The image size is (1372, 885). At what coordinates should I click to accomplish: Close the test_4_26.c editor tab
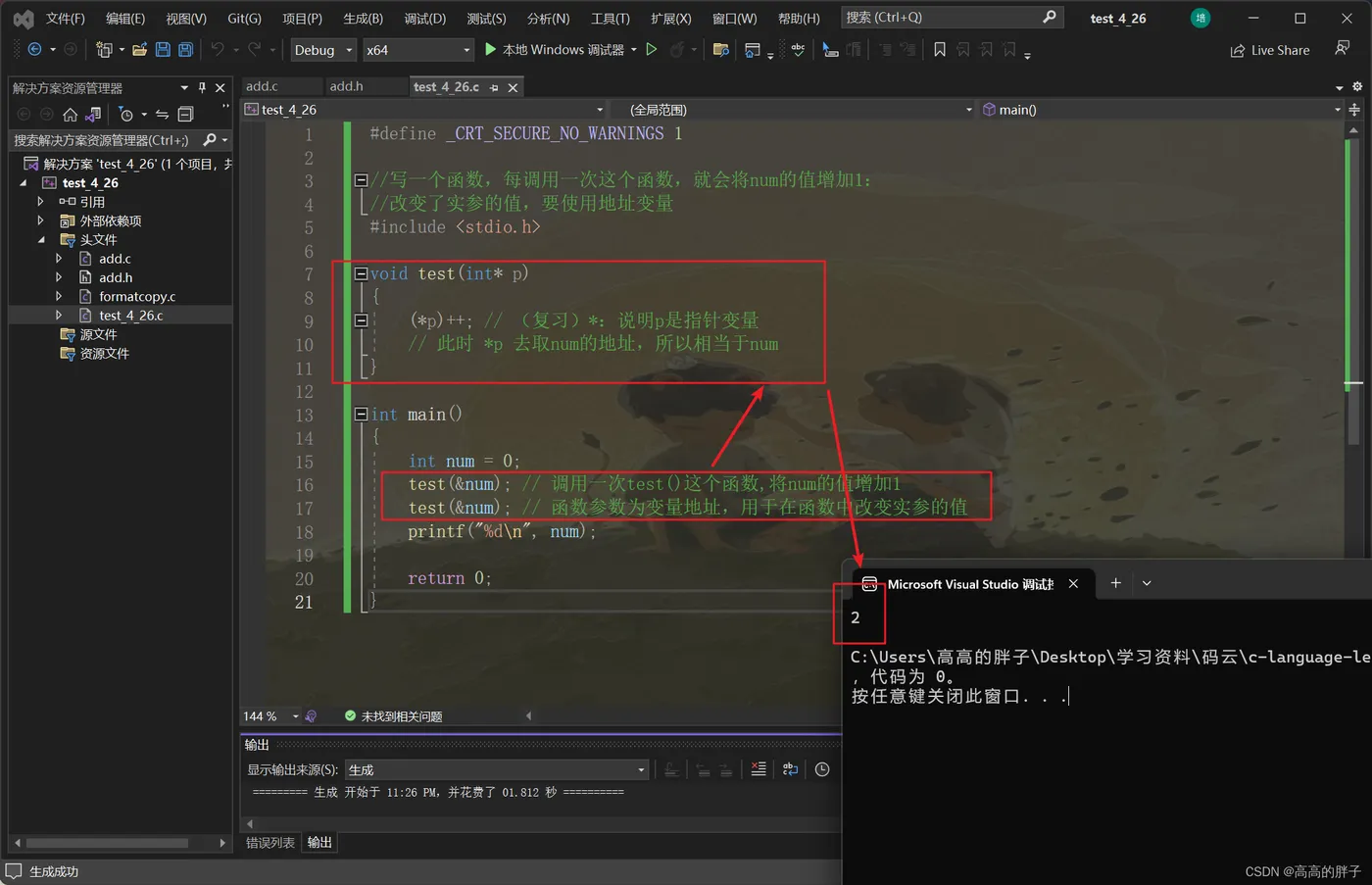[x=513, y=87]
